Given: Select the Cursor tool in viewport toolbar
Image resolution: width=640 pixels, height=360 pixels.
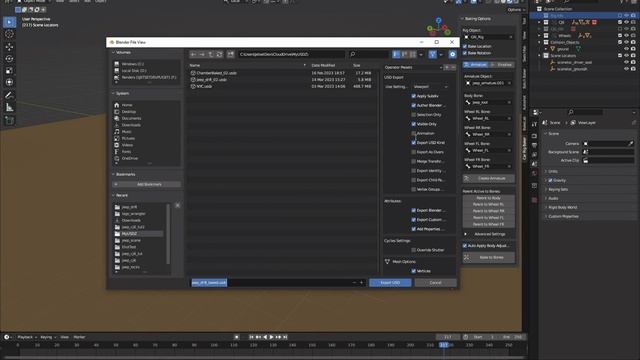Looking at the screenshot, I should pyautogui.click(x=9, y=34).
